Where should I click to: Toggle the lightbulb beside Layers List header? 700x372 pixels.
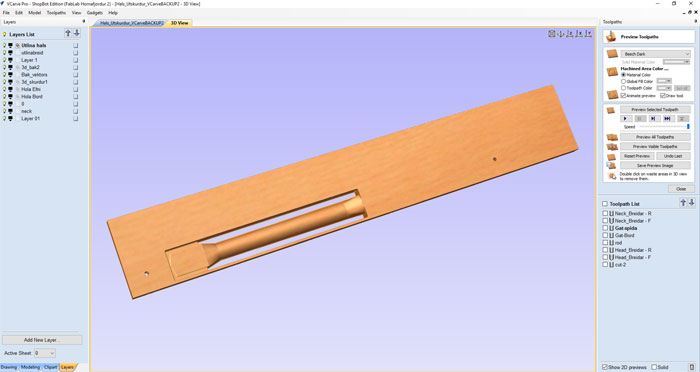(x=5, y=34)
